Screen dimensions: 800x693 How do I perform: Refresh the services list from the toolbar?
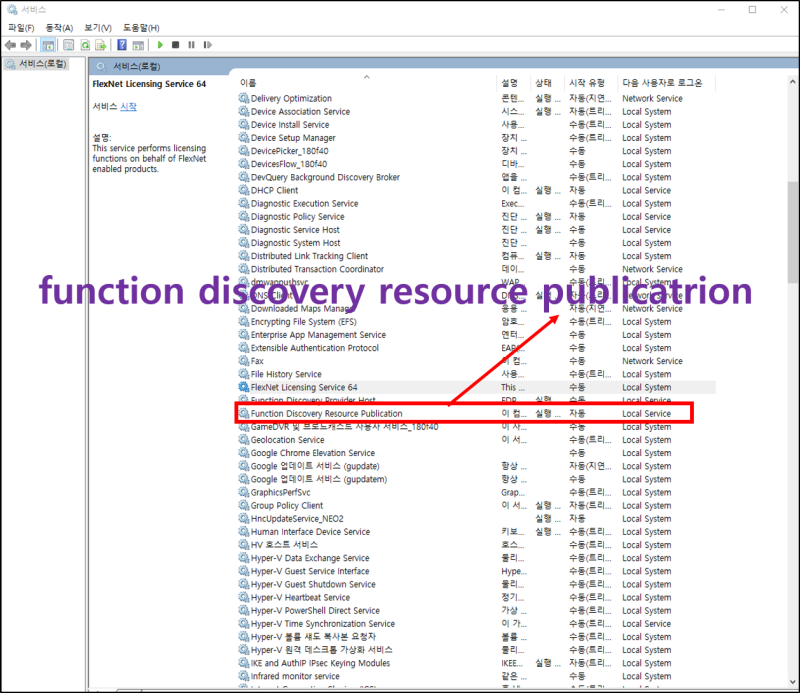[x=85, y=45]
